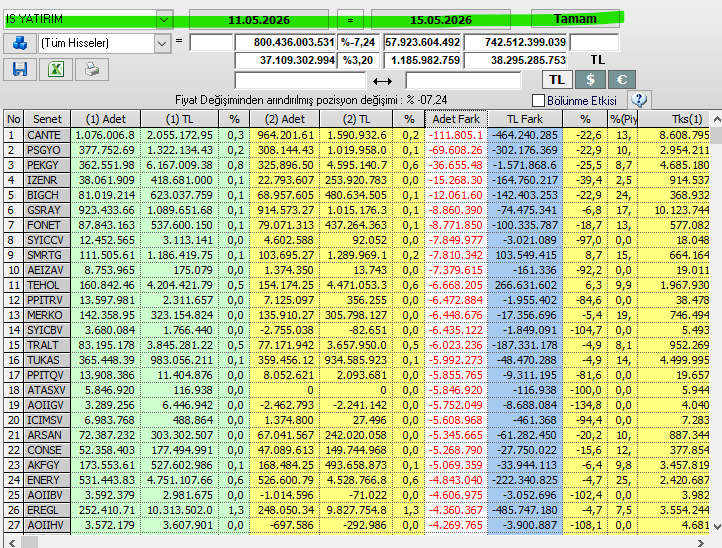Click the end date 15.05.2026 field
The image size is (722, 548).
tap(441, 20)
